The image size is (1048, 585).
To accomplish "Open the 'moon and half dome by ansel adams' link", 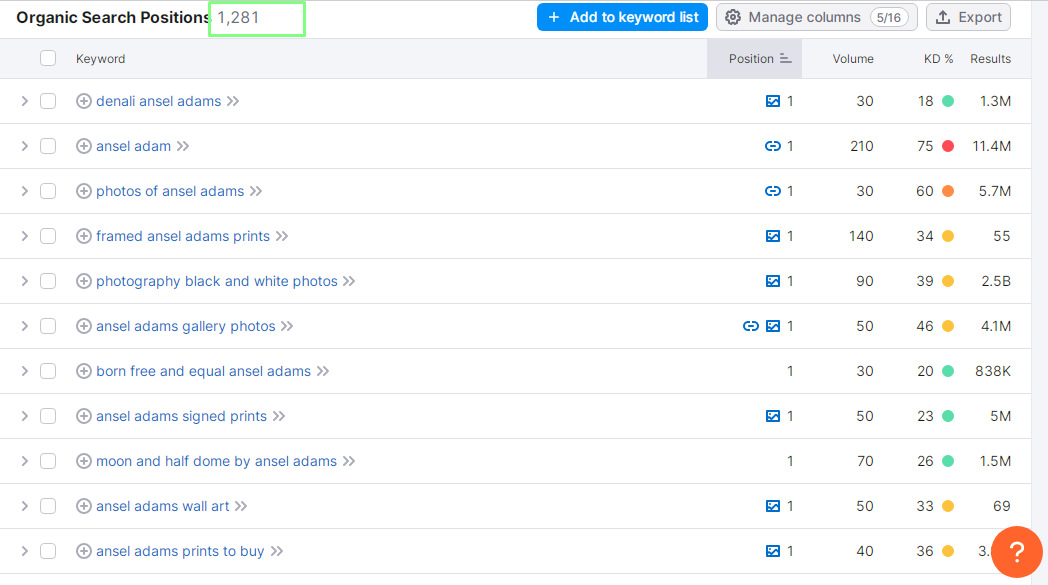I will pos(217,461).
